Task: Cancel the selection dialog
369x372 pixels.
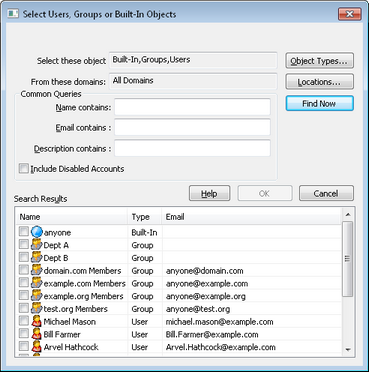Action: (x=326, y=193)
